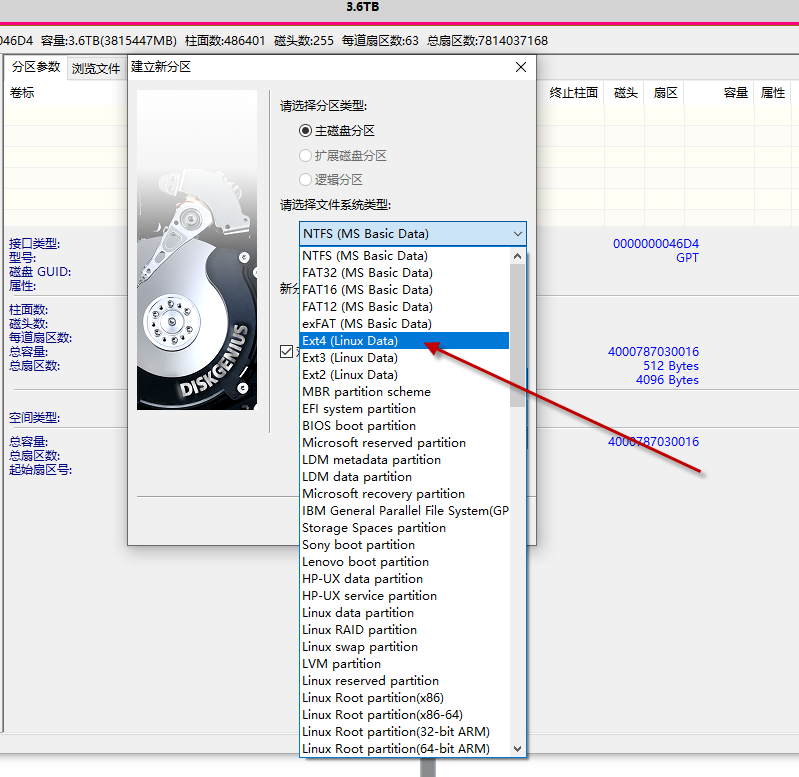The height and width of the screenshot is (777, 799).
Task: Click the 终止柱面 column header
Action: tap(573, 93)
